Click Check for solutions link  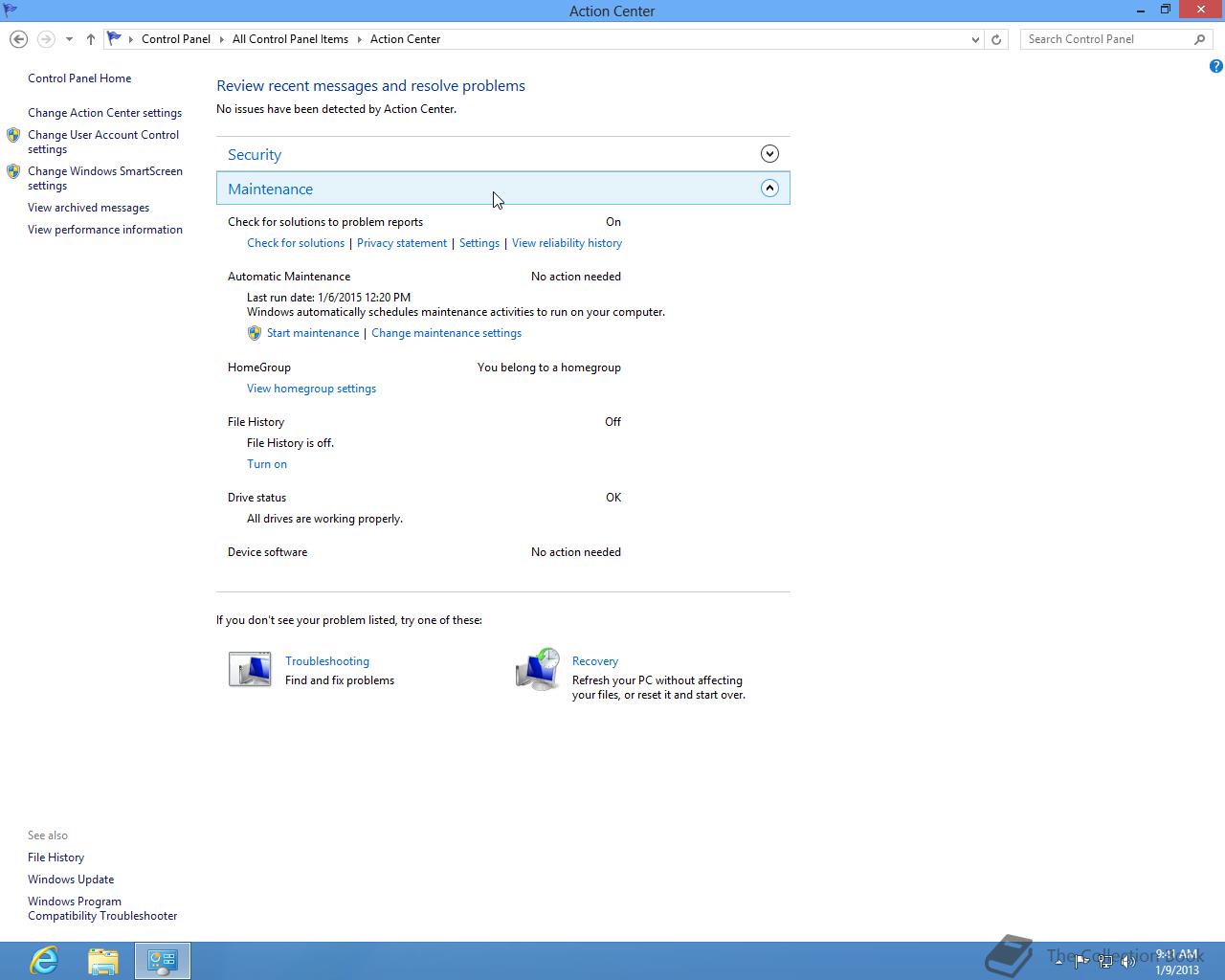pyautogui.click(x=296, y=243)
